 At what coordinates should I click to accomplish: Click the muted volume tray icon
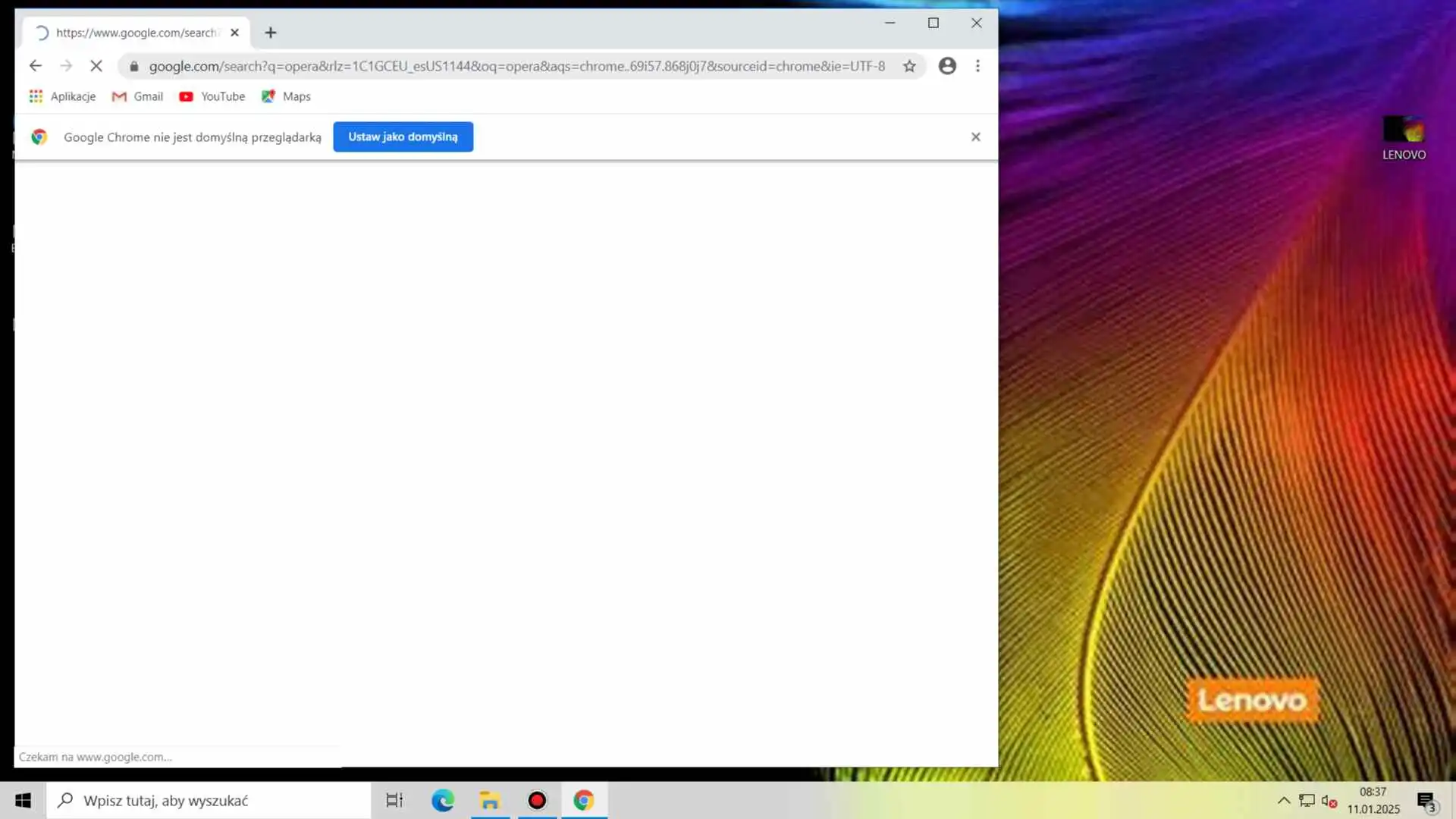pyautogui.click(x=1329, y=800)
